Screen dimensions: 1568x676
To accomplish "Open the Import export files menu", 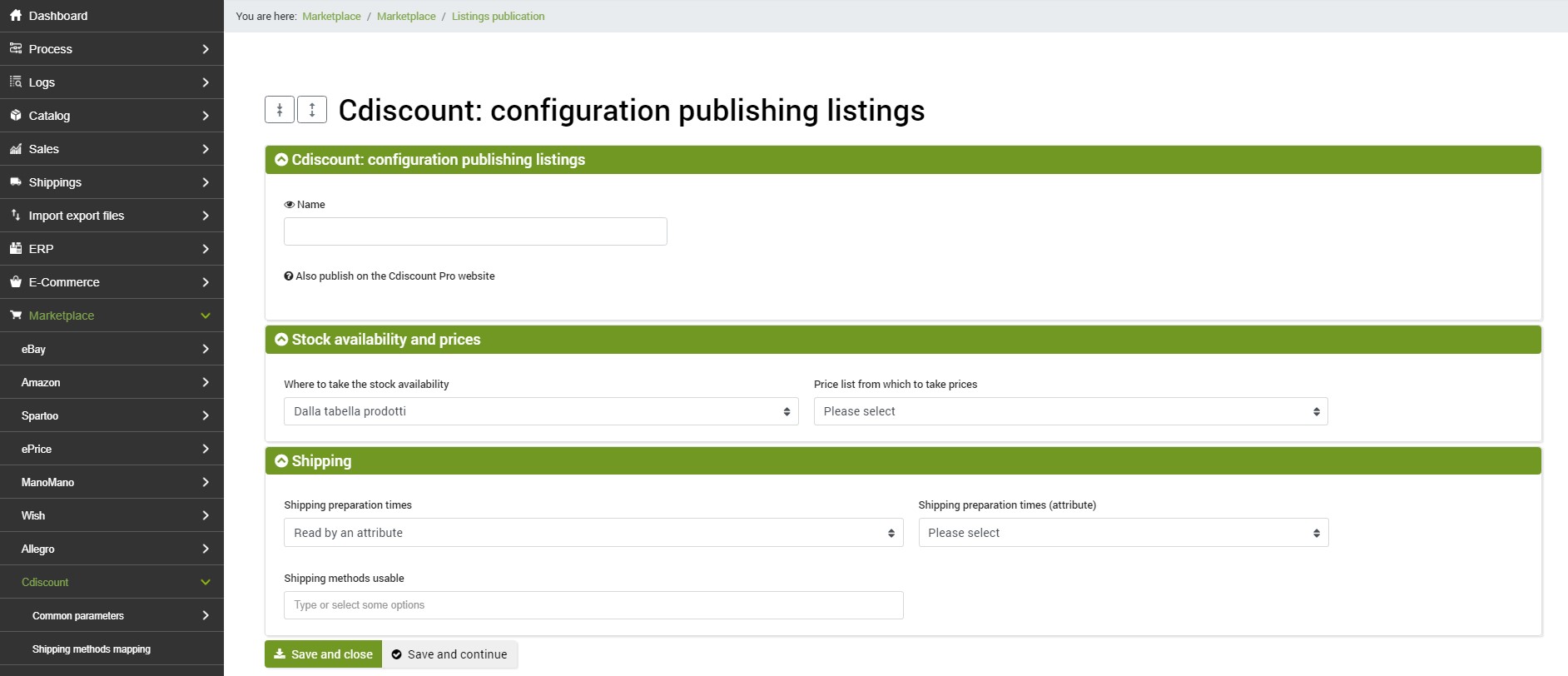I will [x=112, y=216].
